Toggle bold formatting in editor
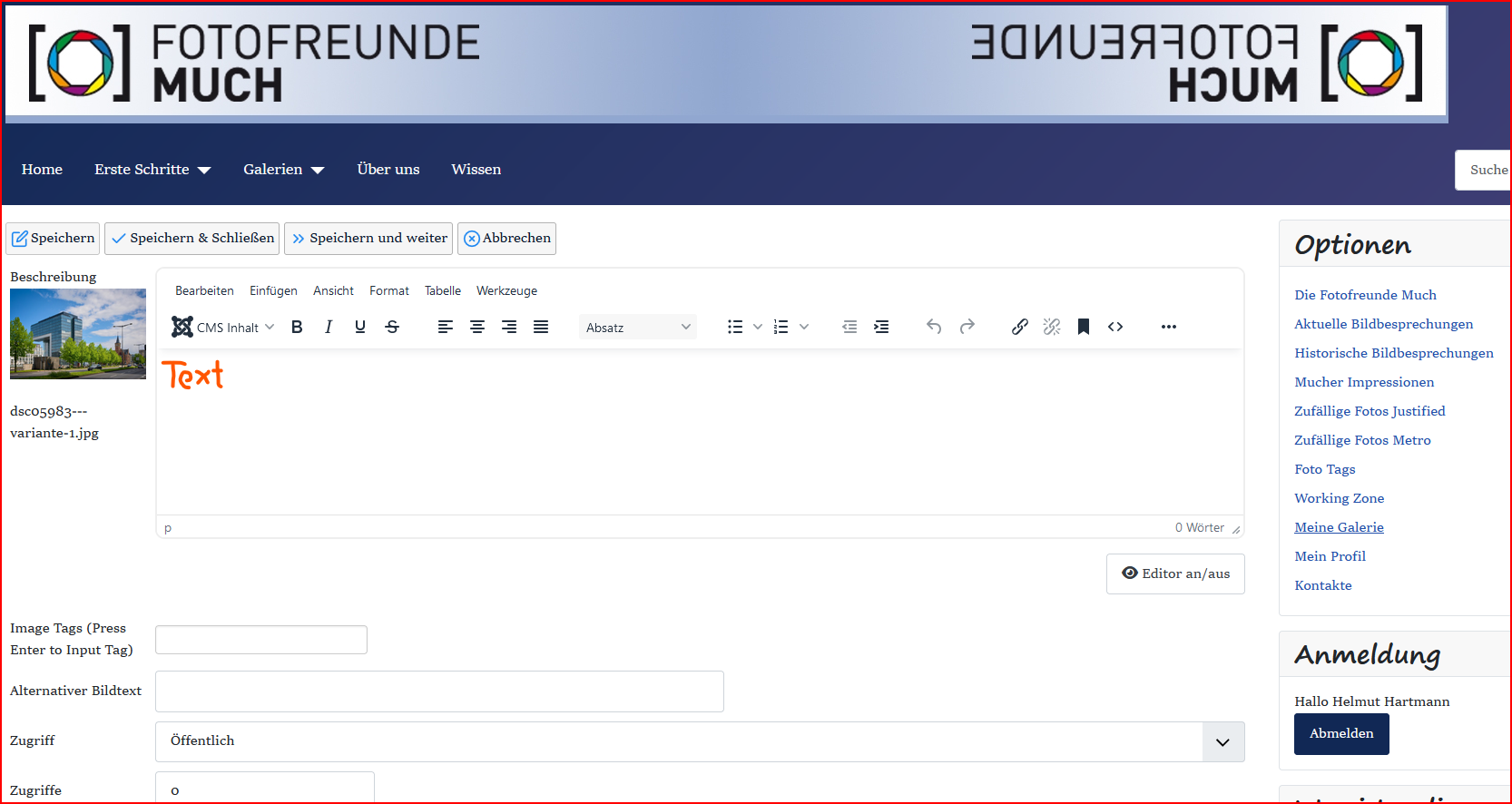The width and height of the screenshot is (1512, 804). coord(297,328)
